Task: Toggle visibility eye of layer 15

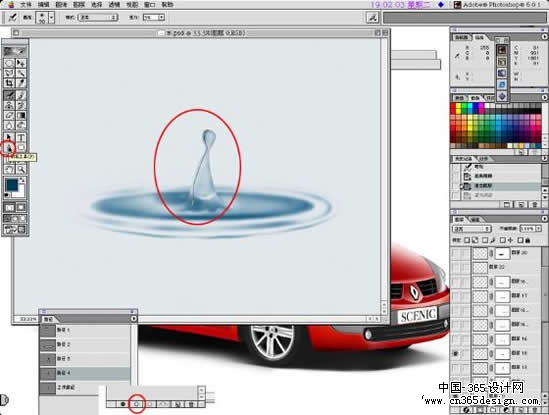Action: click(x=455, y=354)
